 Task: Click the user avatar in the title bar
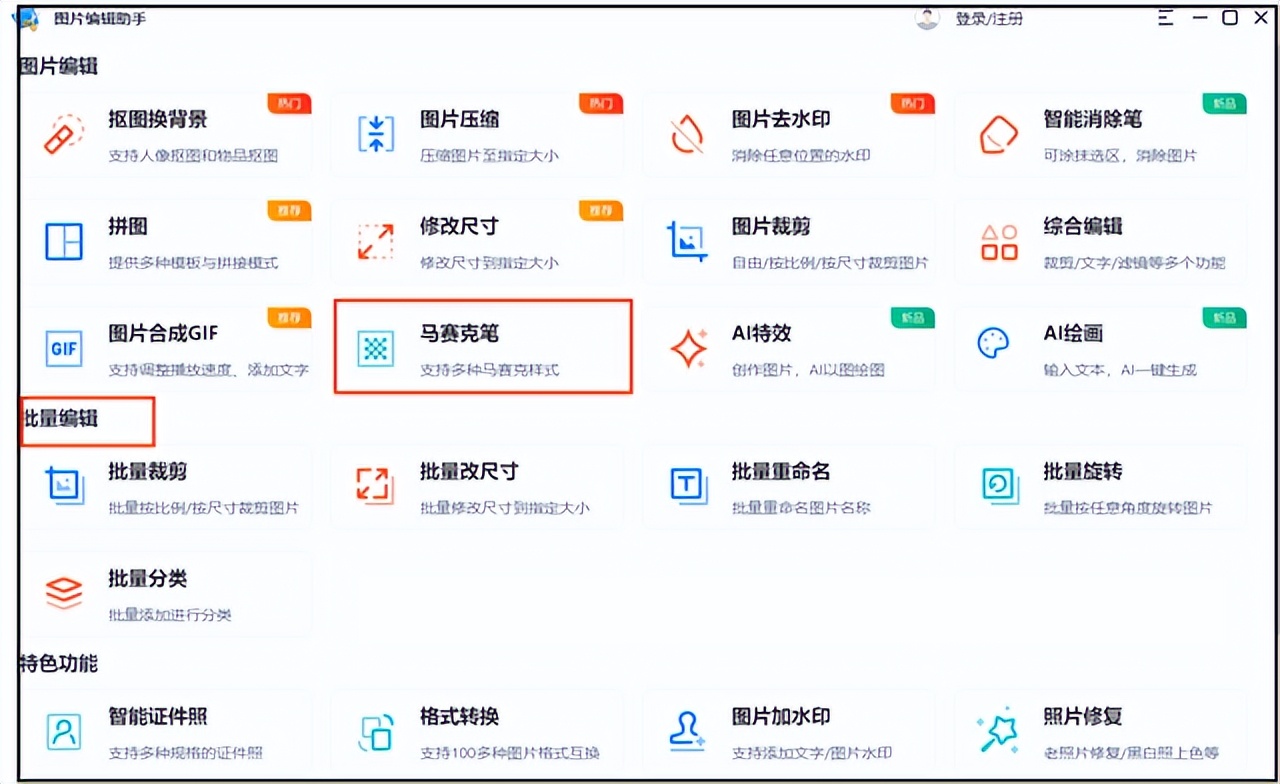coord(927,18)
